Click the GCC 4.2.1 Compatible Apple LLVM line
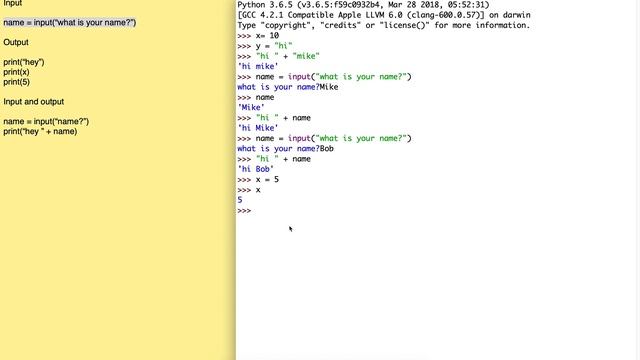The image size is (640, 360). [384, 15]
